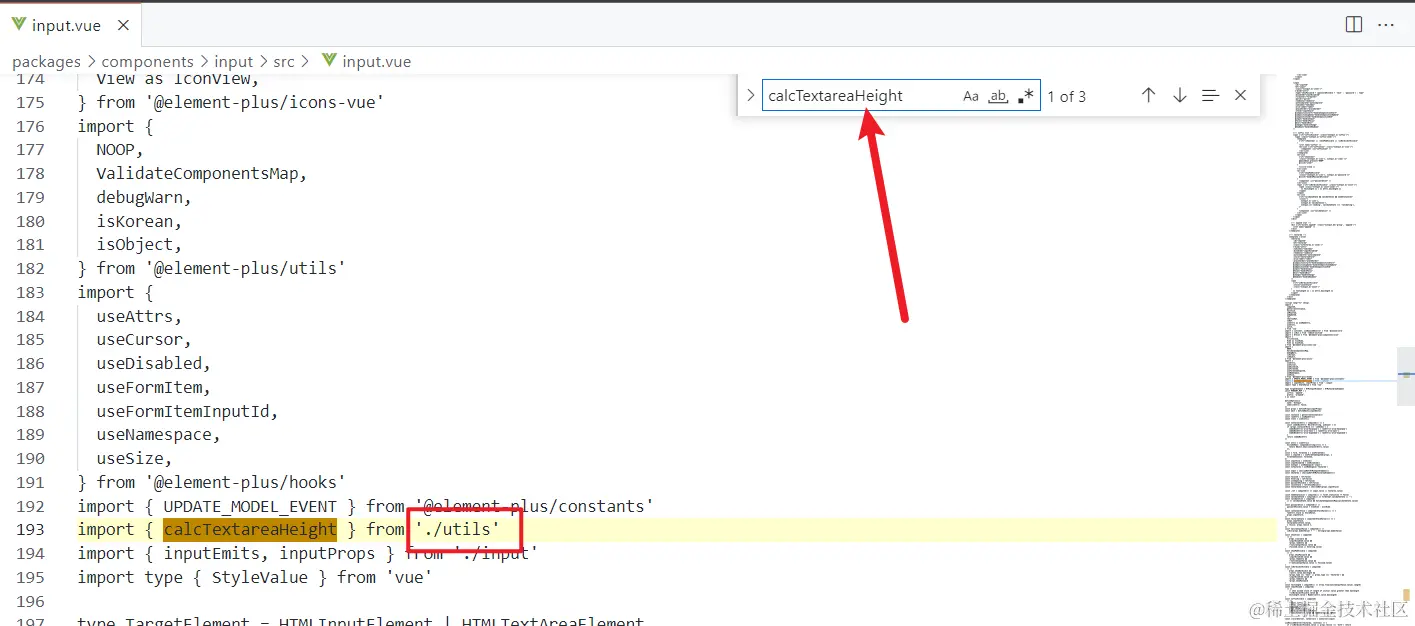The width and height of the screenshot is (1415, 626).
Task: Click useFormItemInputId on line 188
Action: tap(182, 411)
